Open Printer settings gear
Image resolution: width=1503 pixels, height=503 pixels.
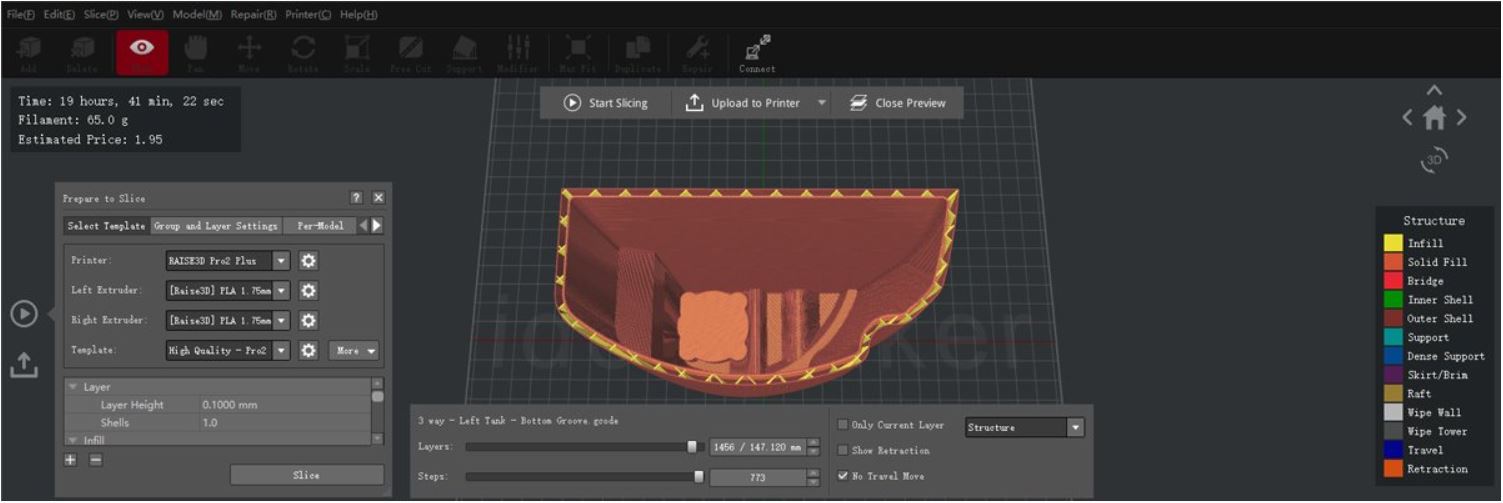[x=309, y=261]
